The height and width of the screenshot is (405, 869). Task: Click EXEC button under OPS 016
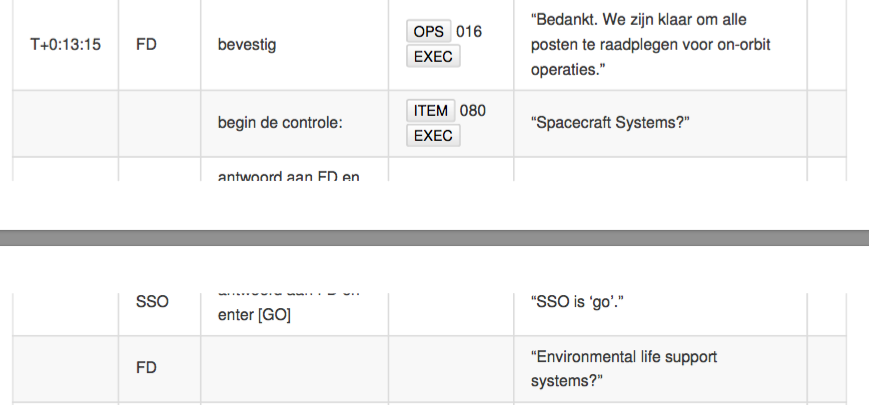click(433, 57)
